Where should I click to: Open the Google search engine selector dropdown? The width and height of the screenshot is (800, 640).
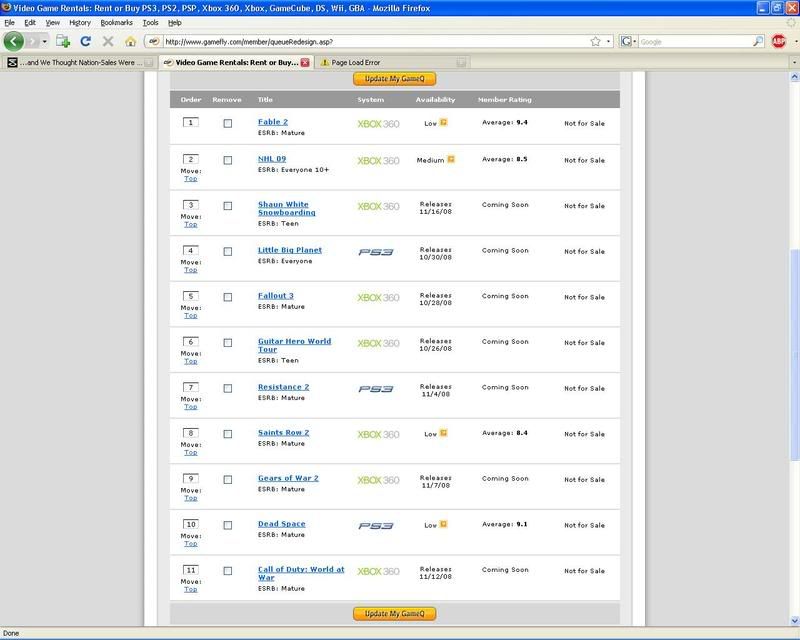(628, 41)
